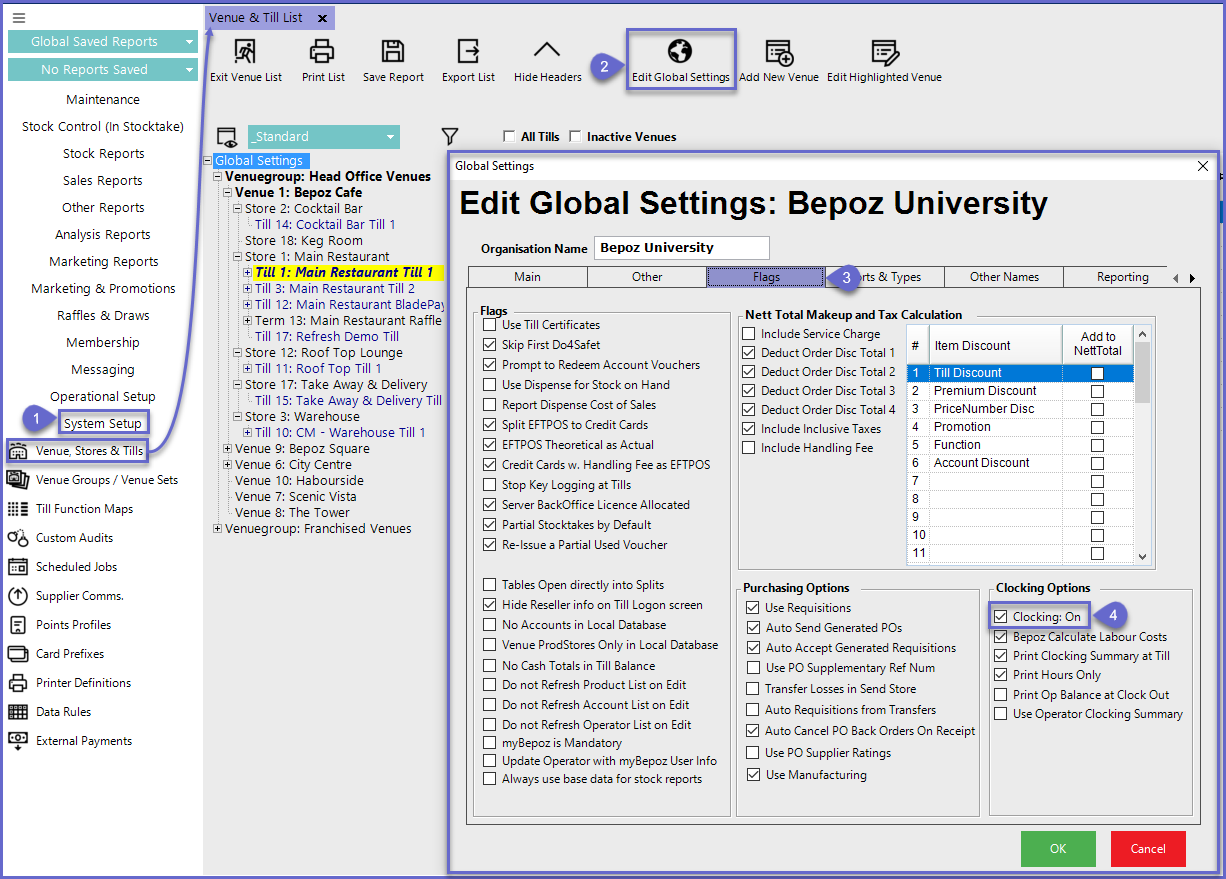Screen dimensions: 1226x879
Task: Toggle Use Requisitions checkbox
Action: coord(753,608)
